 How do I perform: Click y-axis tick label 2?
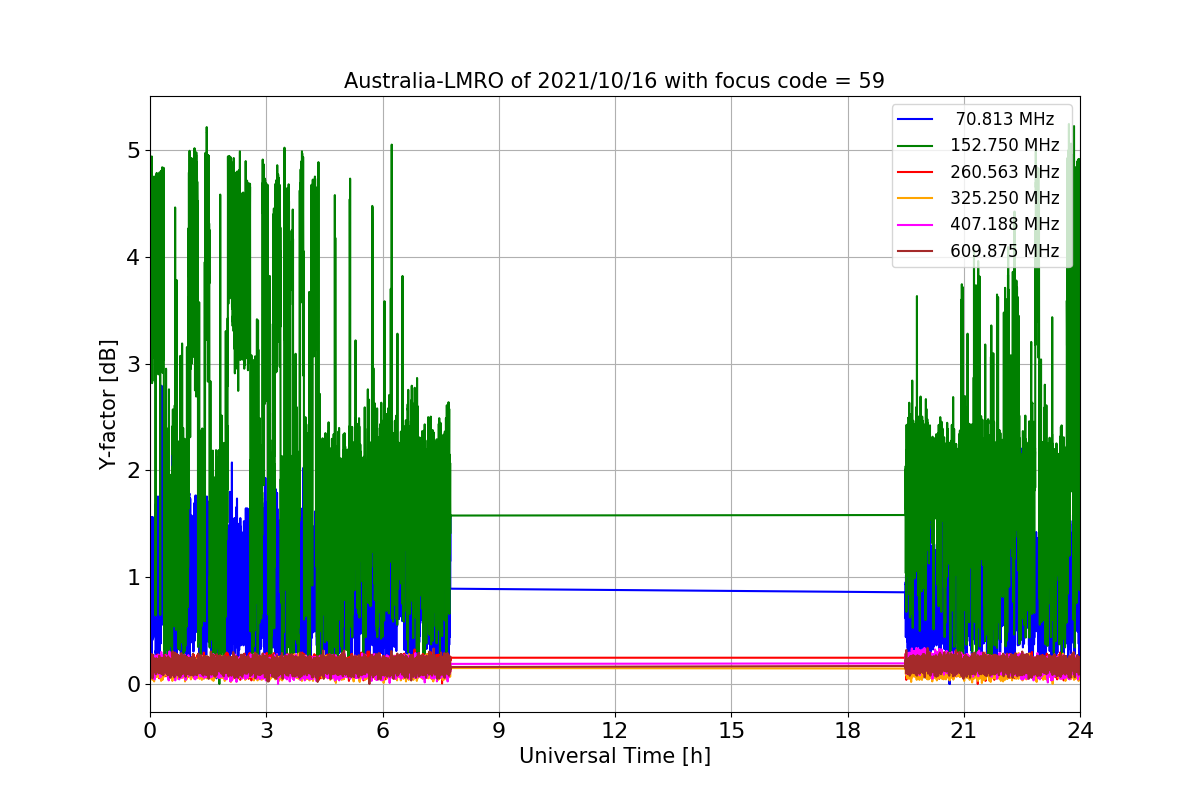click(134, 471)
